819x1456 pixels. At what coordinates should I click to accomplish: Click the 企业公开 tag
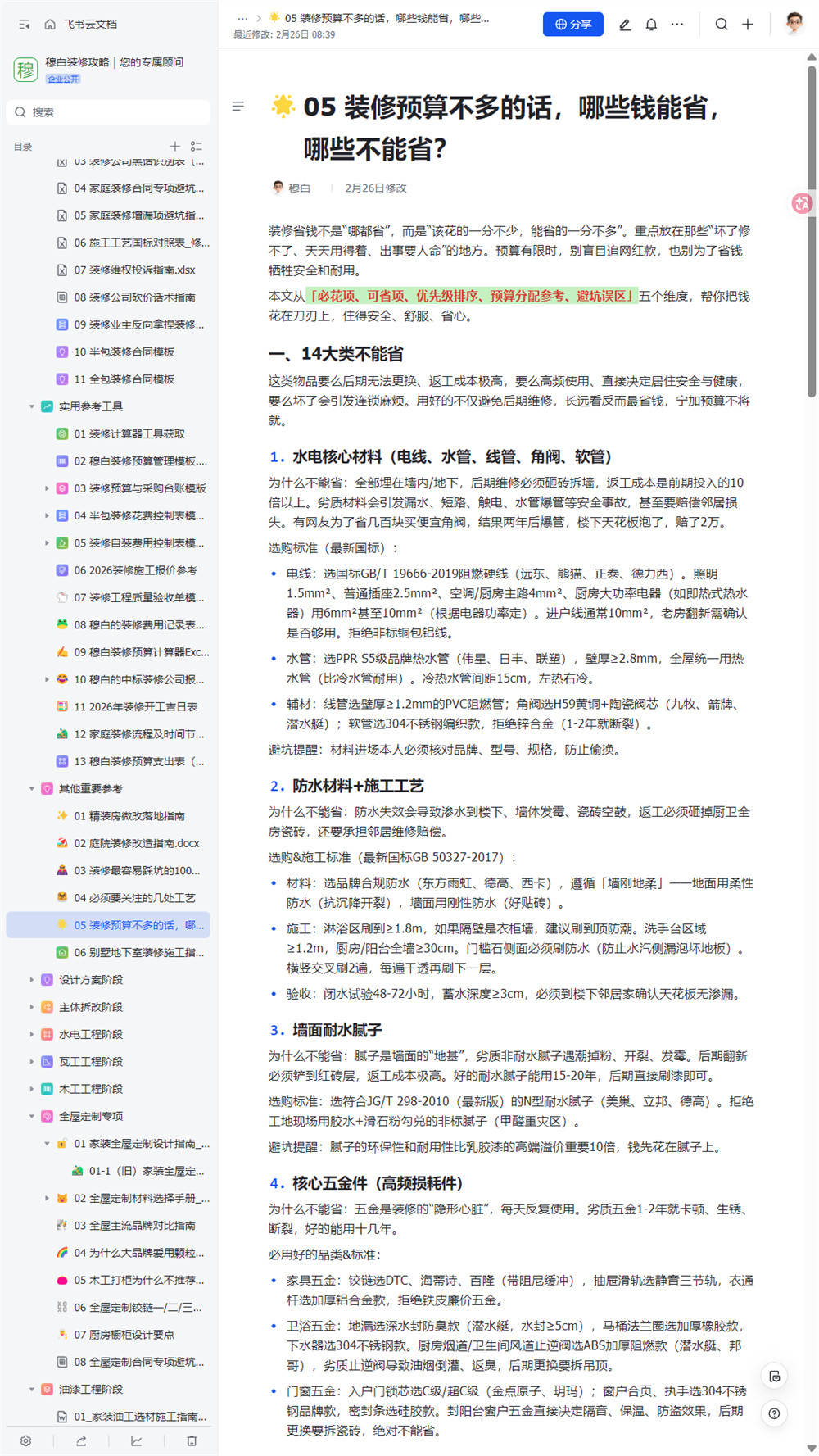point(63,79)
